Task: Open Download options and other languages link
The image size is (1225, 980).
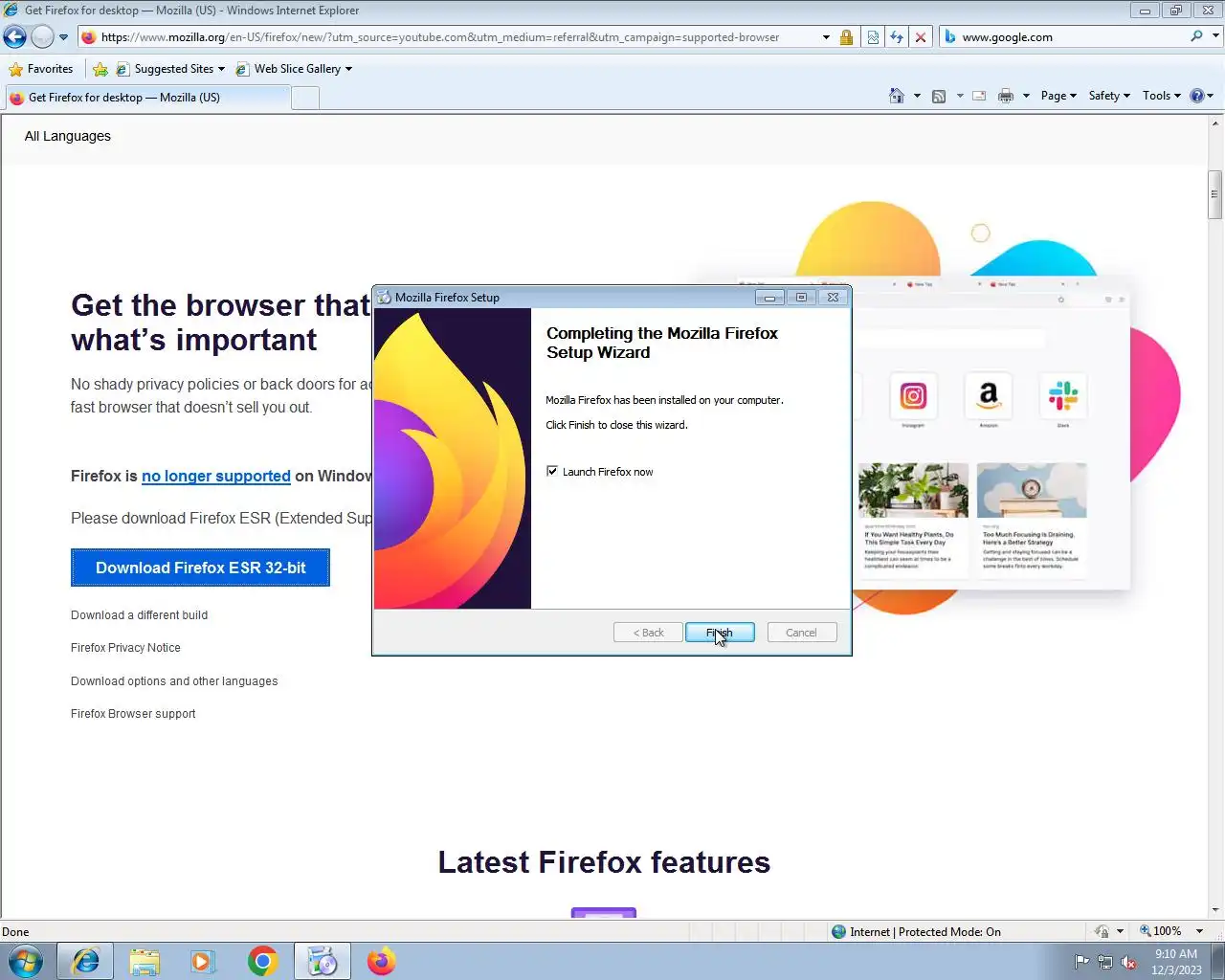Action: 174,681
